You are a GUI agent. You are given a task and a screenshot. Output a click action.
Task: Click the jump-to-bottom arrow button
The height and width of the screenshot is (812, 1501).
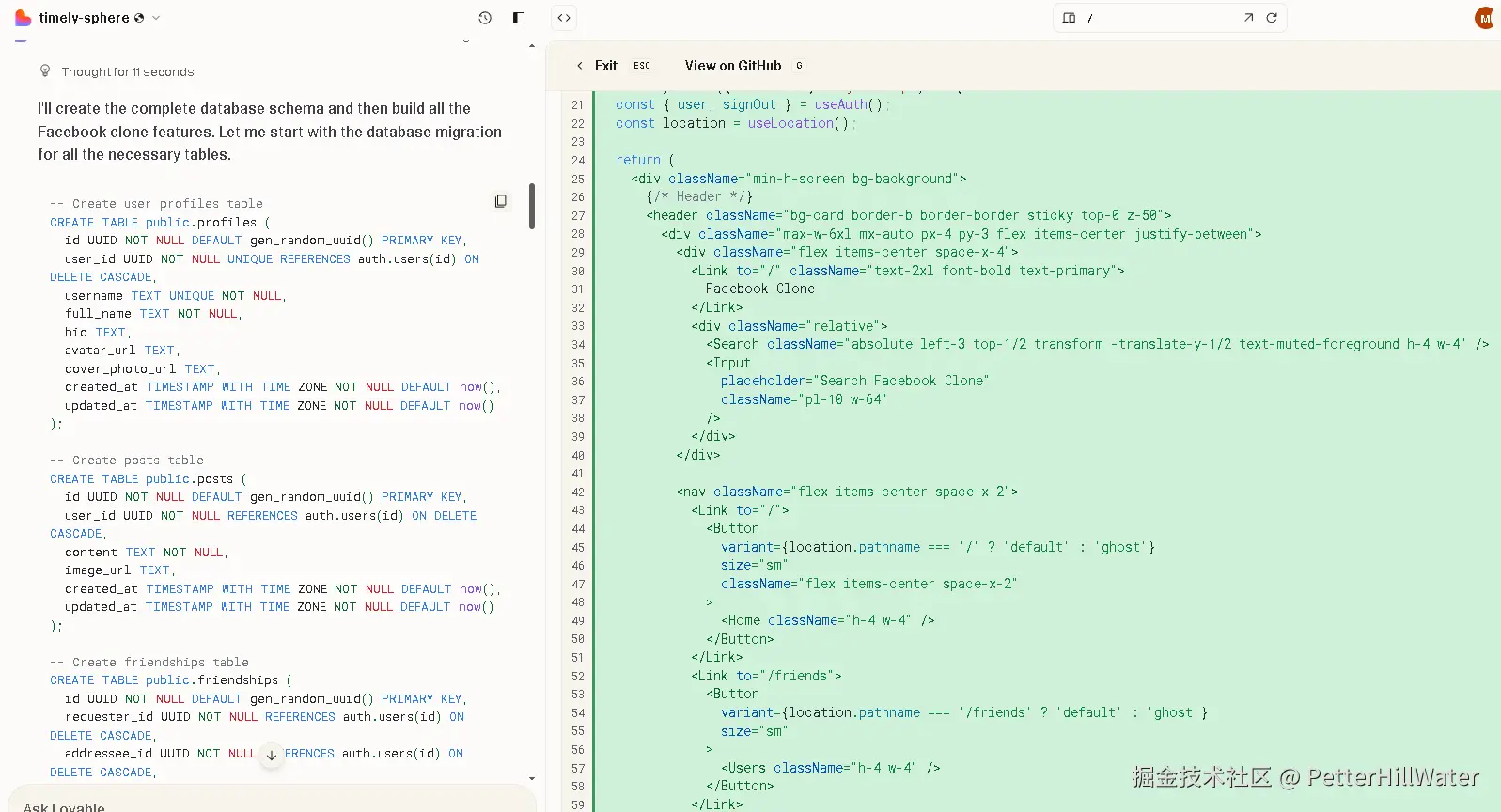tap(271, 755)
